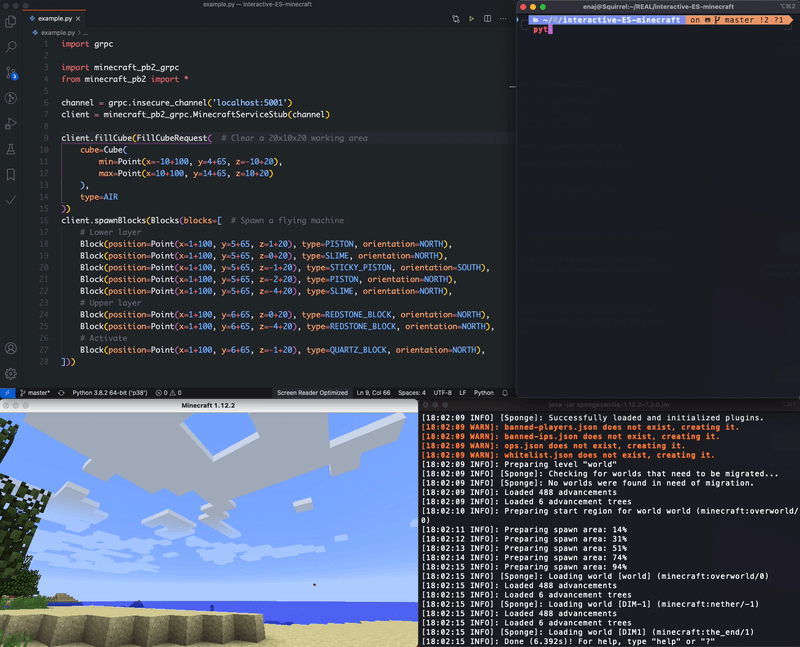Viewport: 800px width, 647px height.
Task: Click the remote window indicator in the status bar
Action: [7, 393]
